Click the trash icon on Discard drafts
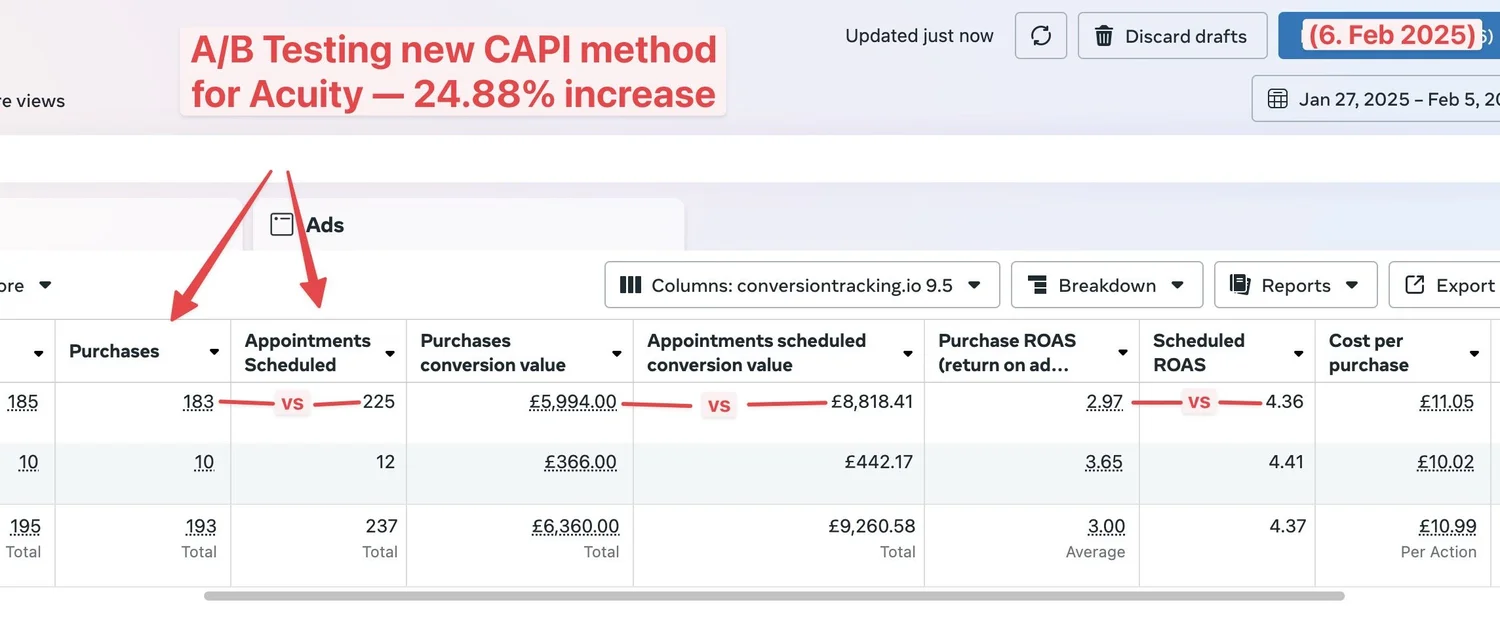 pyautogui.click(x=1104, y=35)
